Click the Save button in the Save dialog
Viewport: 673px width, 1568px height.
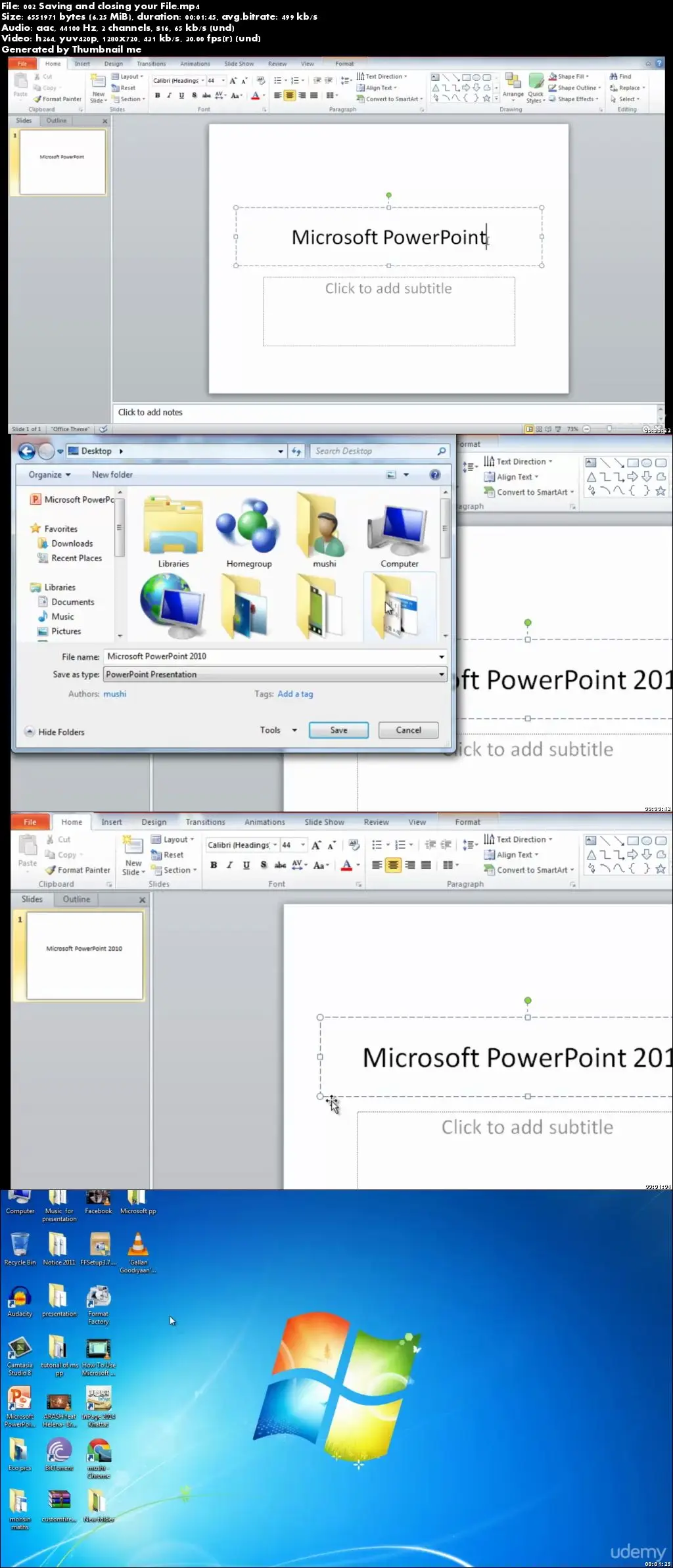(338, 730)
